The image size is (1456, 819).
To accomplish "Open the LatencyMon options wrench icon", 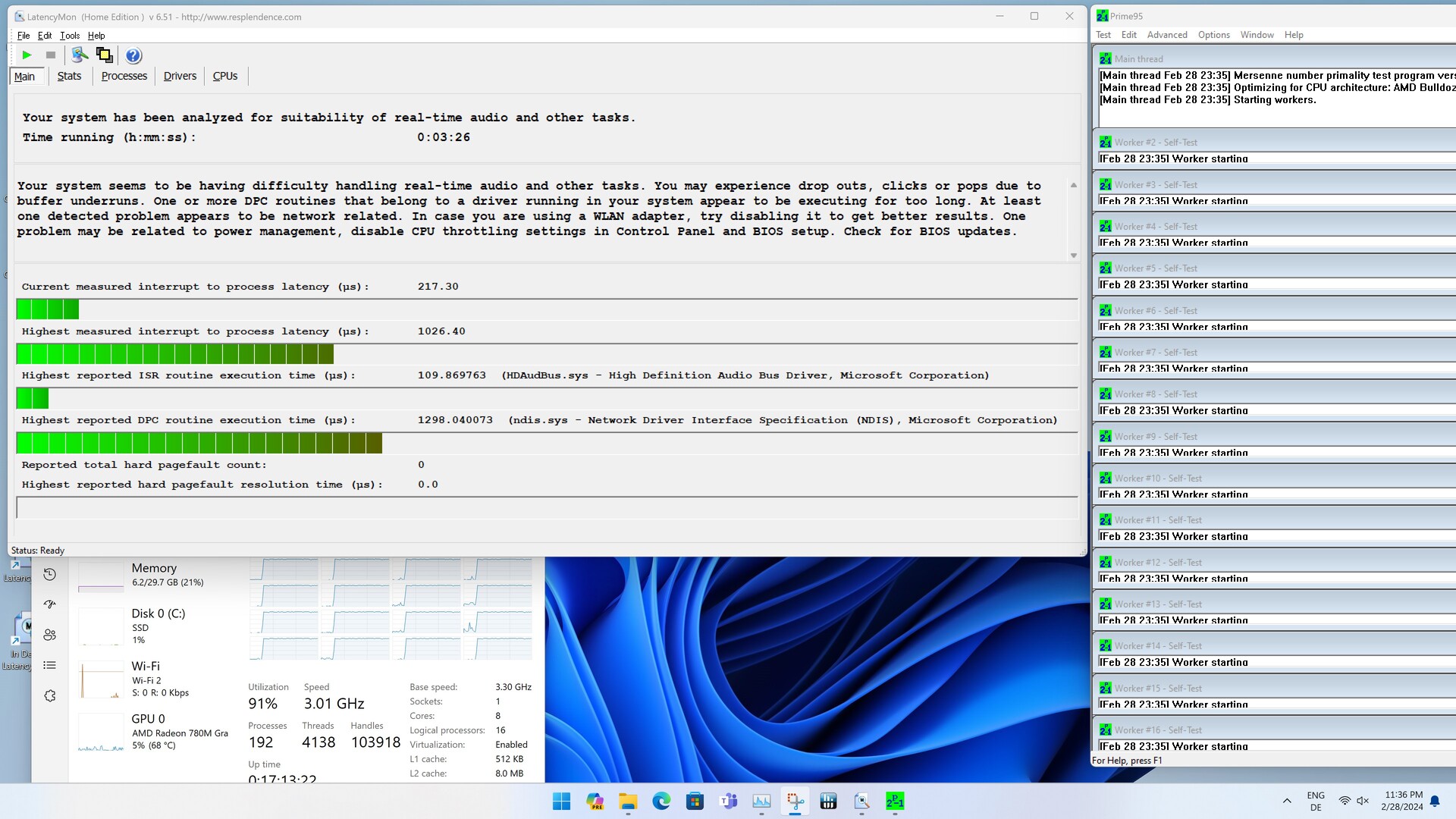I will [x=80, y=55].
